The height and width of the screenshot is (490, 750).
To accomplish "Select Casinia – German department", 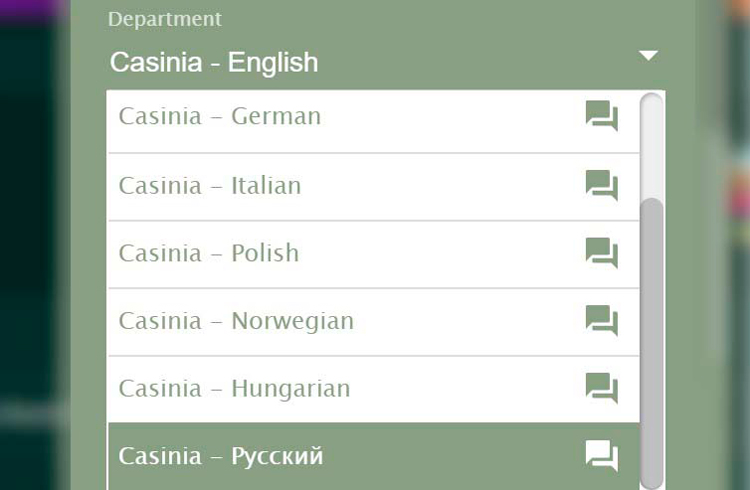I will (220, 117).
